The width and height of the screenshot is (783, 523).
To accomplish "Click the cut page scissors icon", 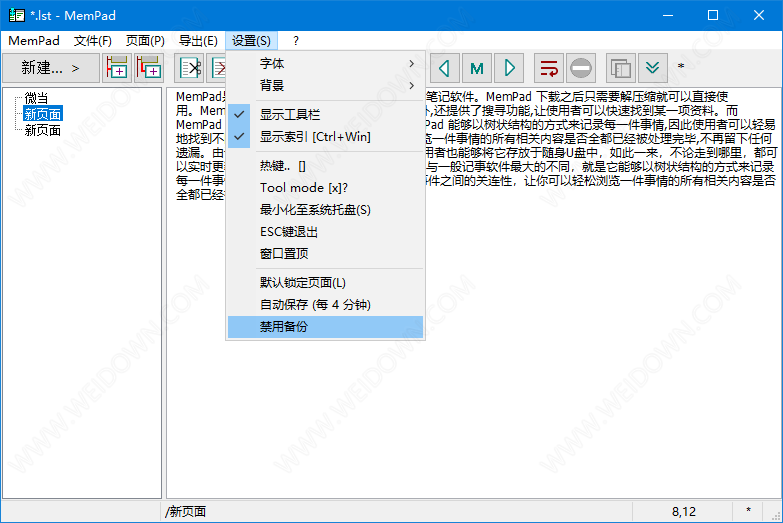I will click(x=190, y=67).
